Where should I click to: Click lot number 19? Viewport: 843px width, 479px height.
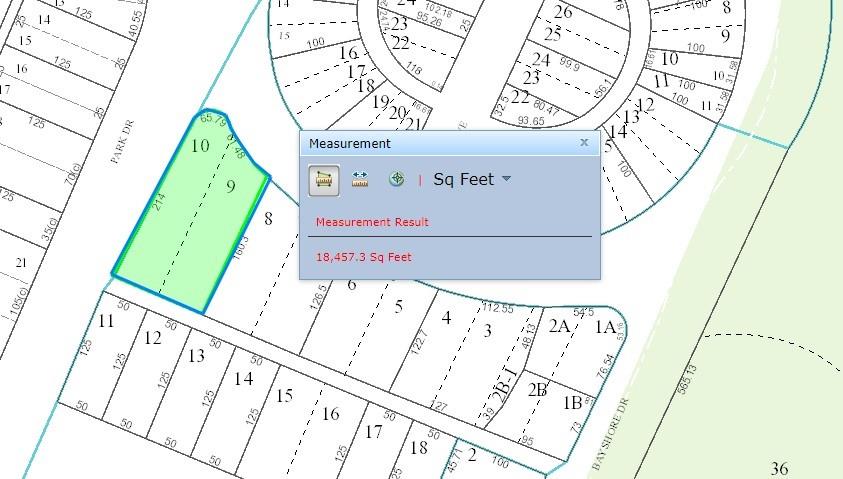[381, 101]
